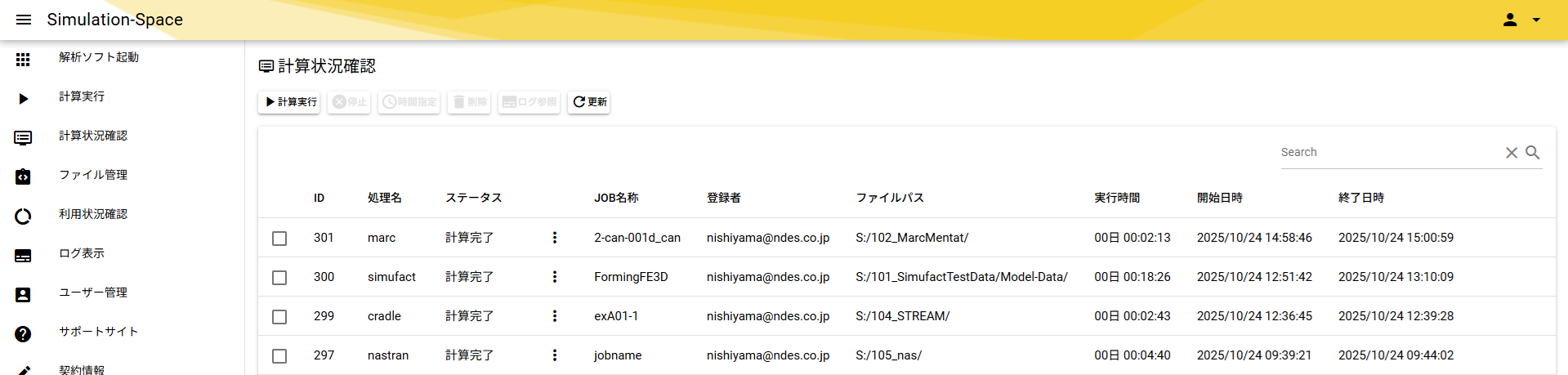Open the user account dropdown arrow
This screenshot has width=1568, height=375.
[x=1536, y=20]
